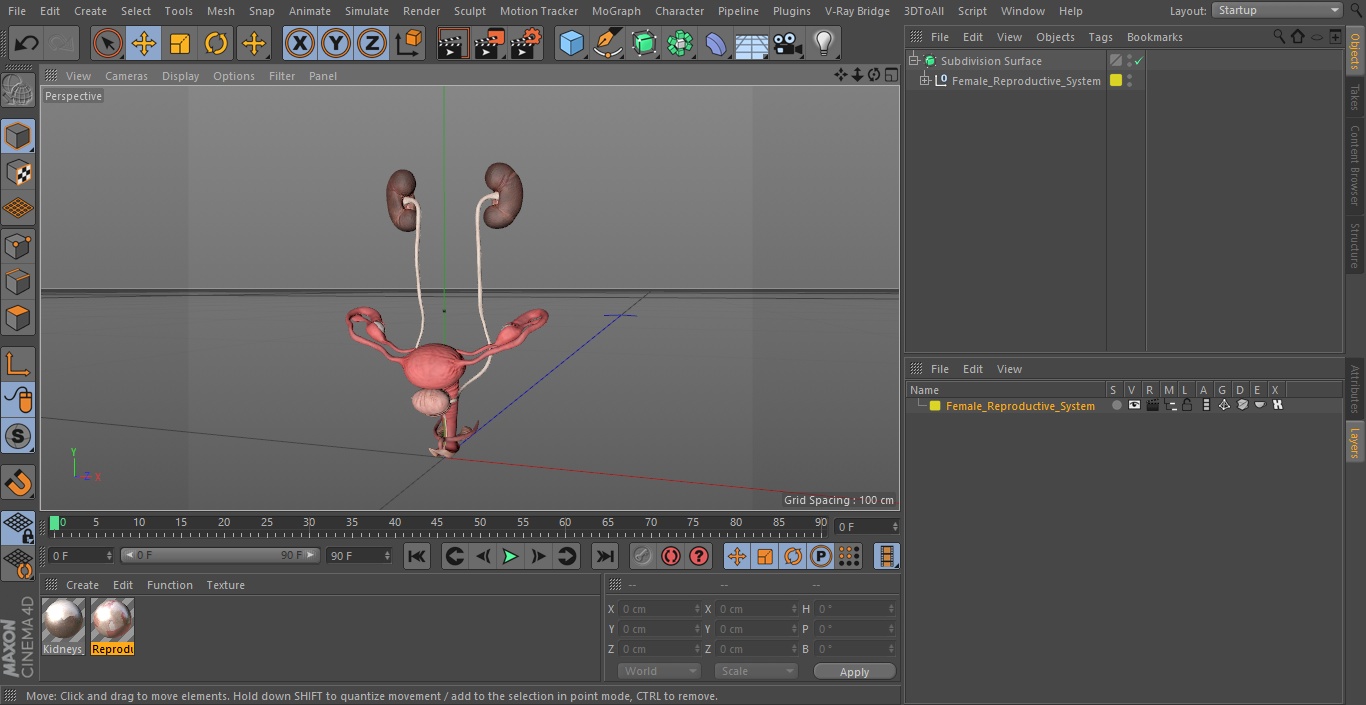The width and height of the screenshot is (1366, 705).
Task: Toggle Z axis lock
Action: pyautogui.click(x=372, y=43)
